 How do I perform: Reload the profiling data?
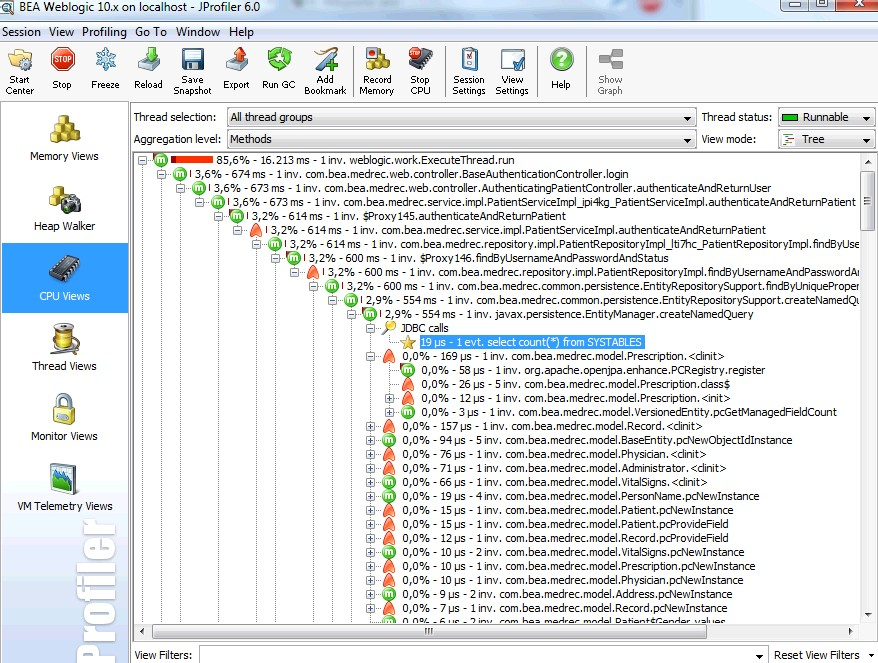[148, 69]
